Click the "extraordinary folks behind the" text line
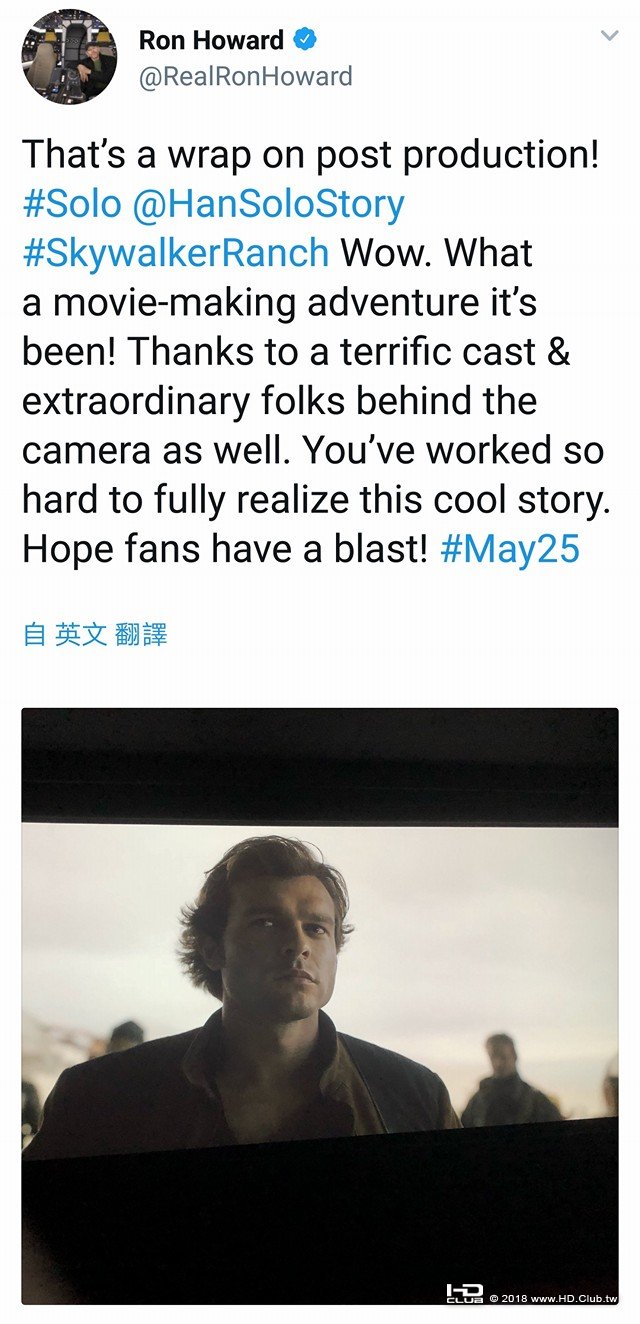 click(279, 400)
